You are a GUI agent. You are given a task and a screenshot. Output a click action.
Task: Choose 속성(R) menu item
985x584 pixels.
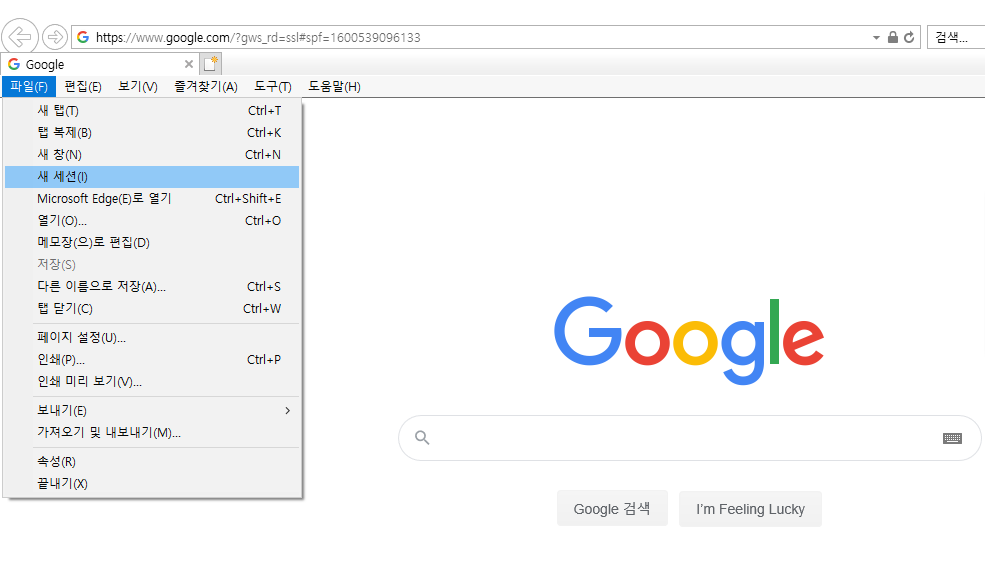tap(152, 462)
